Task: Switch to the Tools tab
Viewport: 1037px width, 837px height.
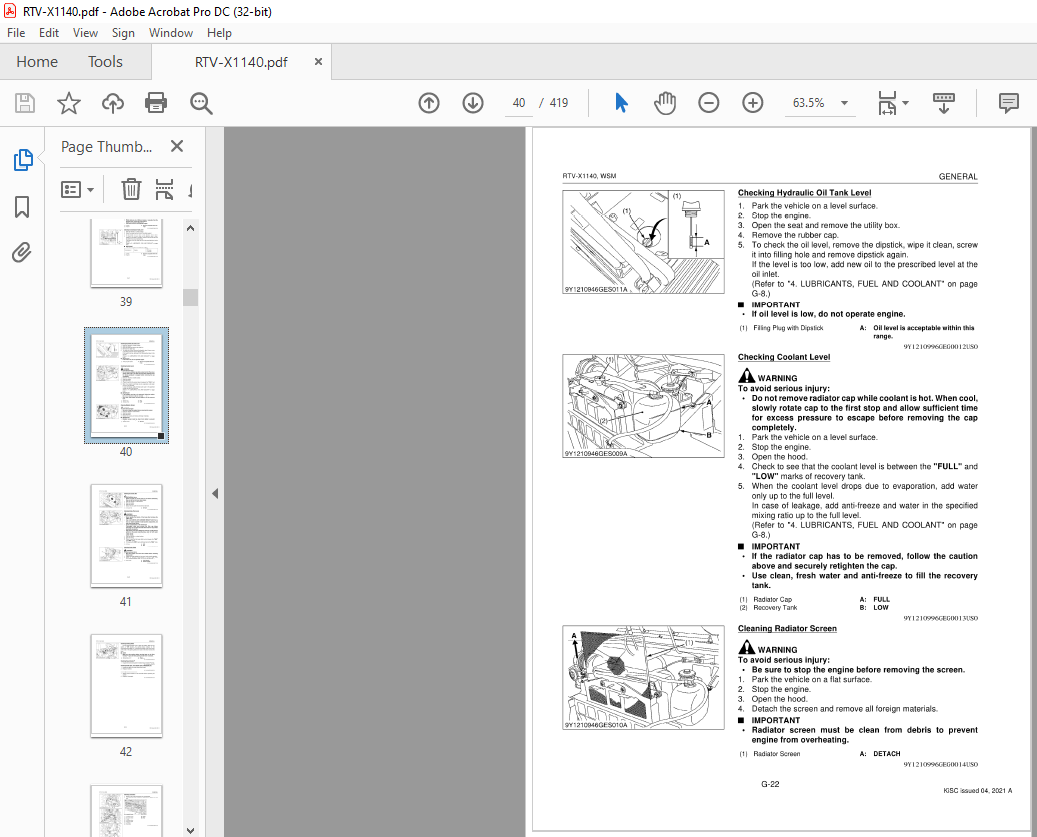Action: click(x=105, y=61)
